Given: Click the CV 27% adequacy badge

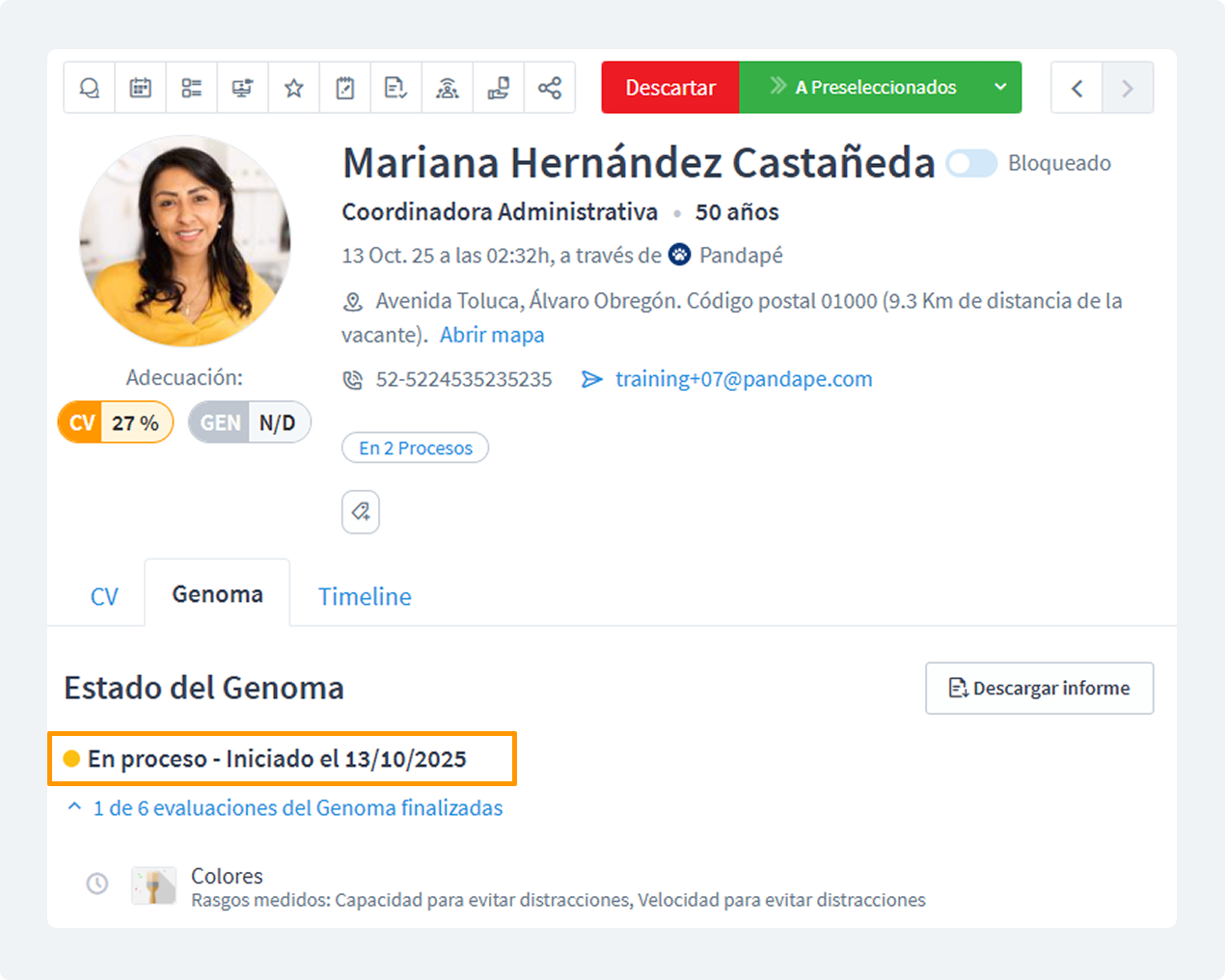Looking at the screenshot, I should (116, 422).
